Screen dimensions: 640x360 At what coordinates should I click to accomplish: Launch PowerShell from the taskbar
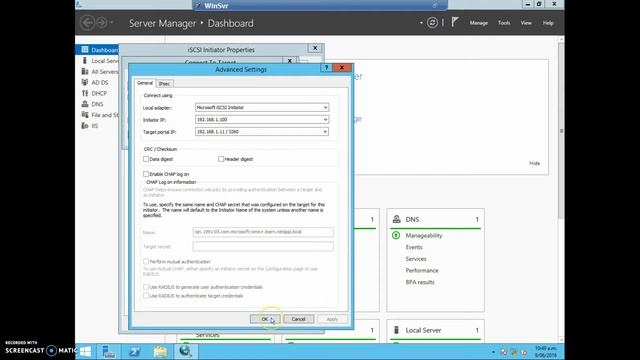tap(134, 351)
